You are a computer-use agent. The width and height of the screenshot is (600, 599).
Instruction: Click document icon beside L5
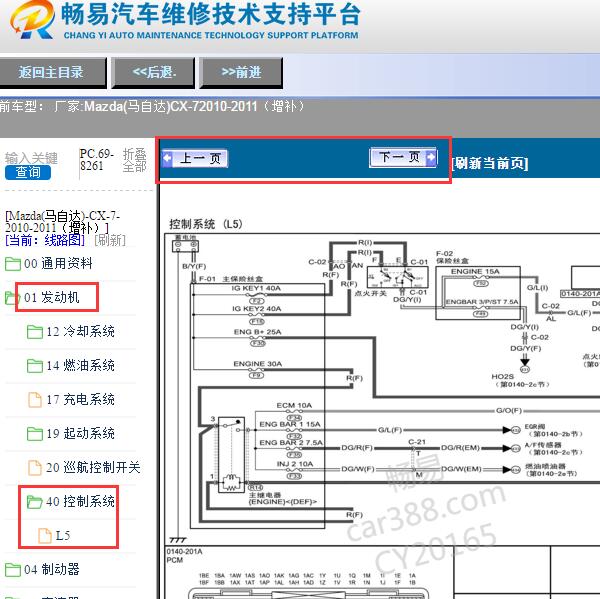45,535
